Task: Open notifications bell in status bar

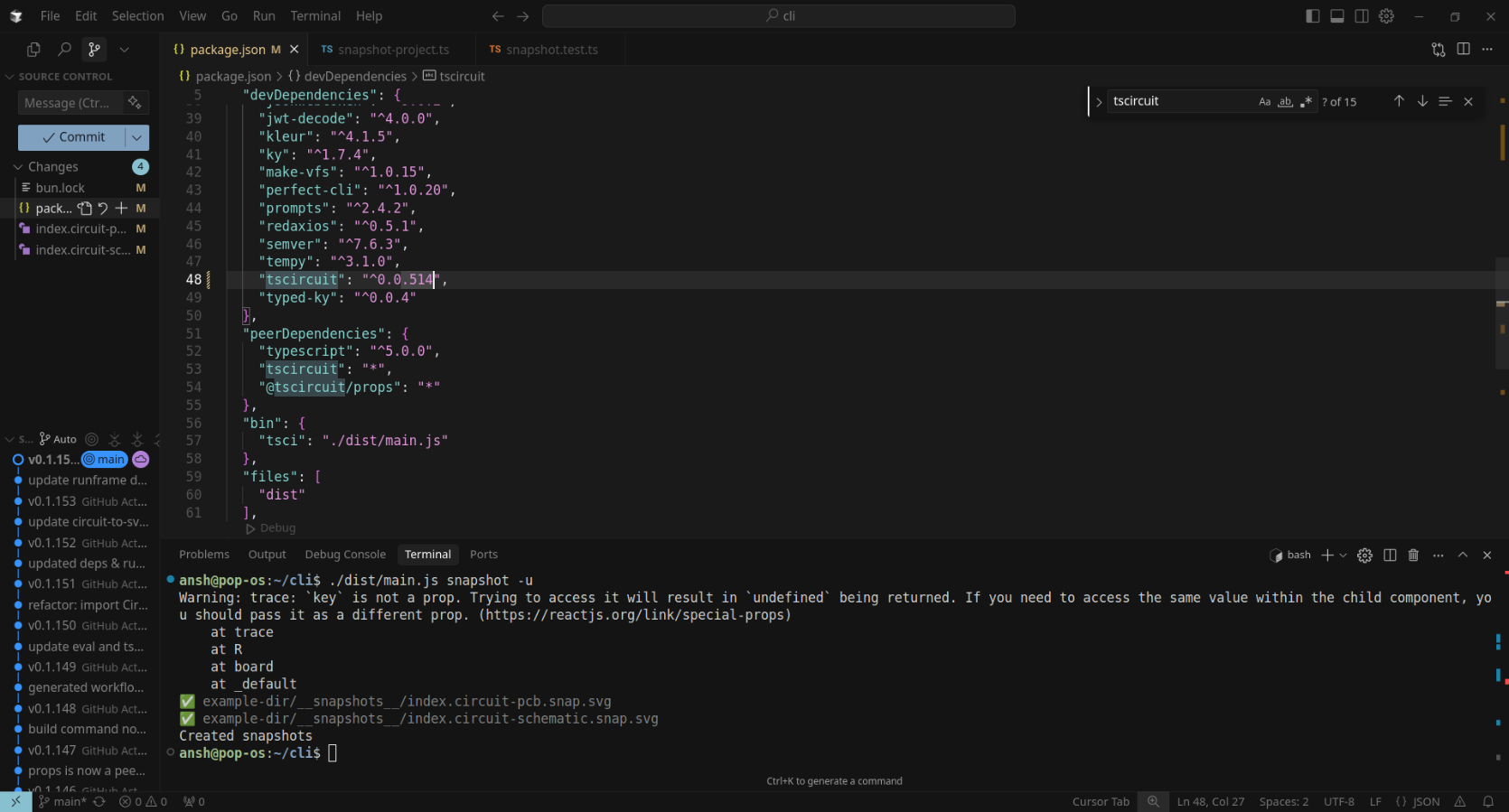Action: tap(1488, 801)
